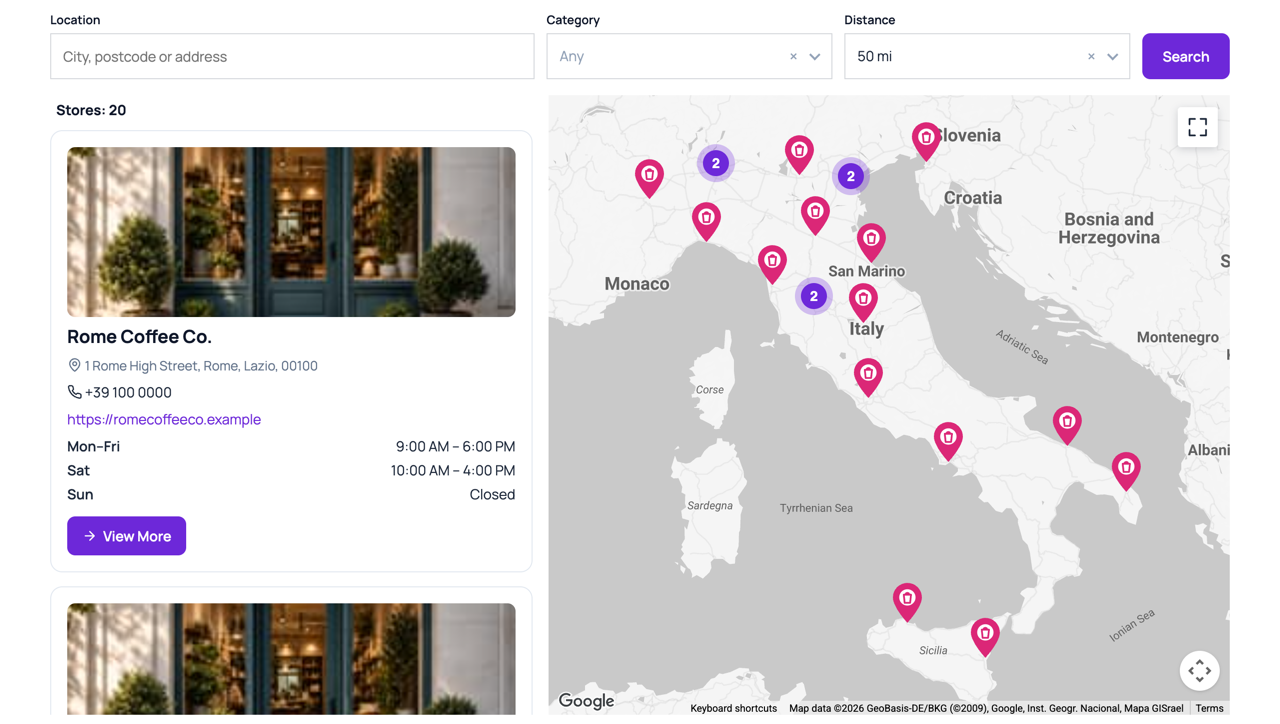This screenshot has height=724, width=1280.
Task: Select the pin on eastern Sicilia
Action: [985, 636]
